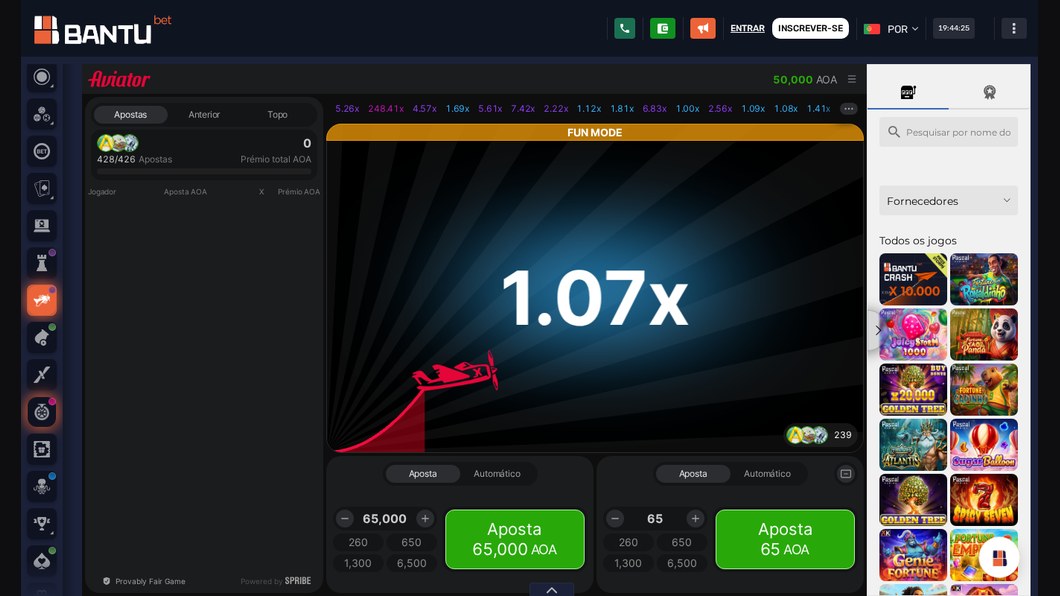Open the spade sidebar icon
Viewport: 1060px width, 596px height.
click(x=42, y=560)
